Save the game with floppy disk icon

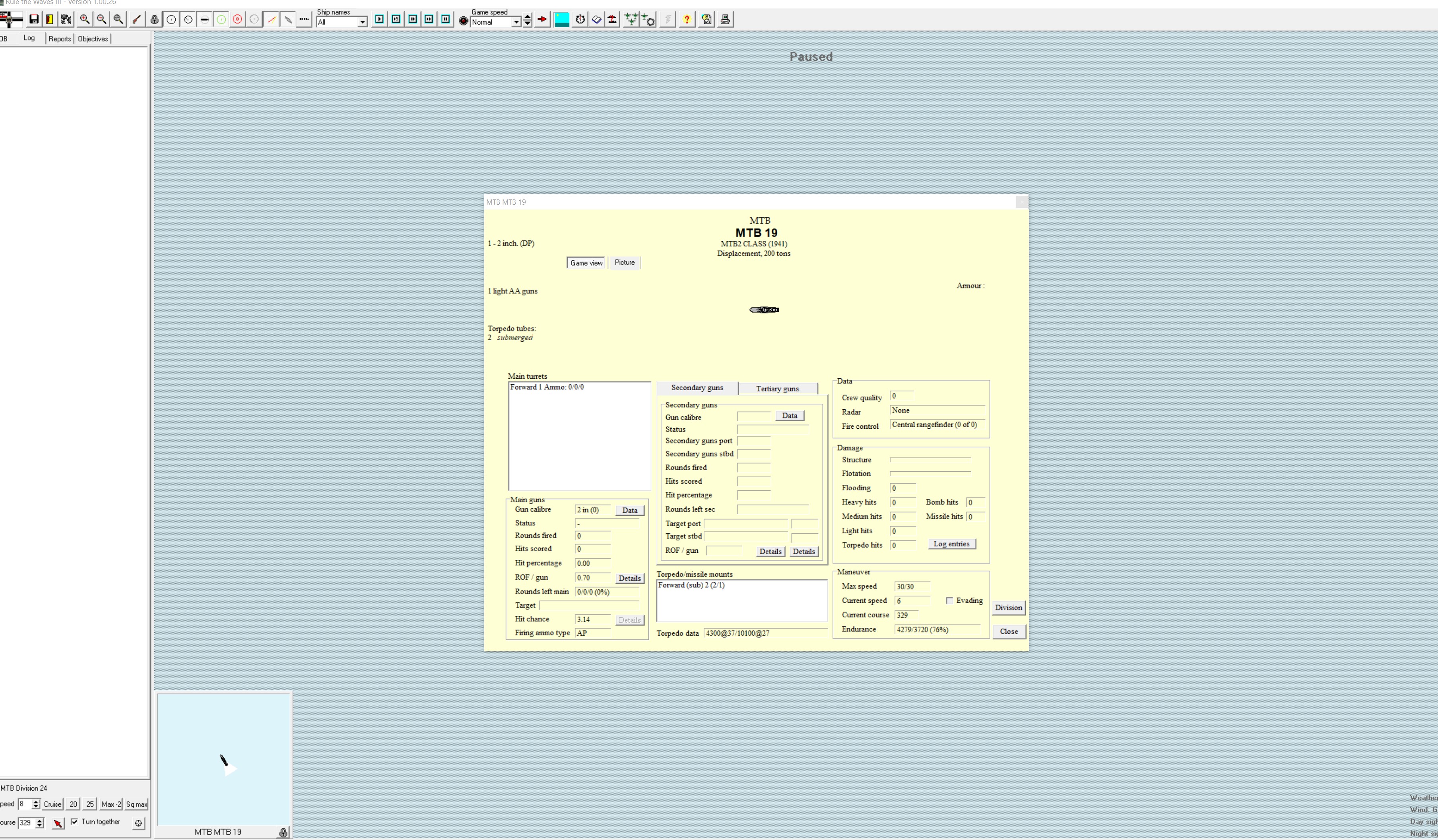coord(34,19)
